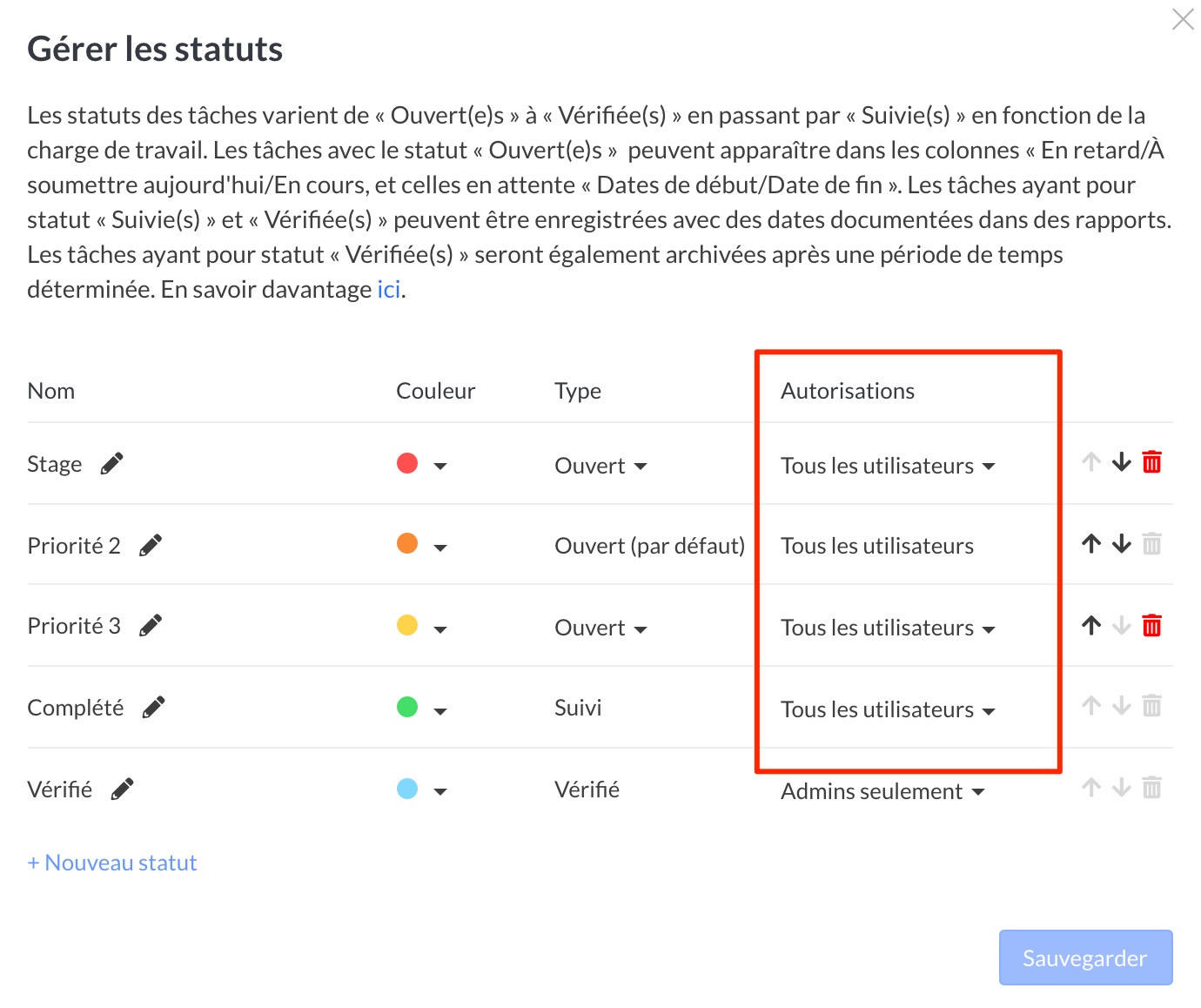The image size is (1201, 1008).
Task: Delete the Stage status with trash icon
Action: 1151,462
